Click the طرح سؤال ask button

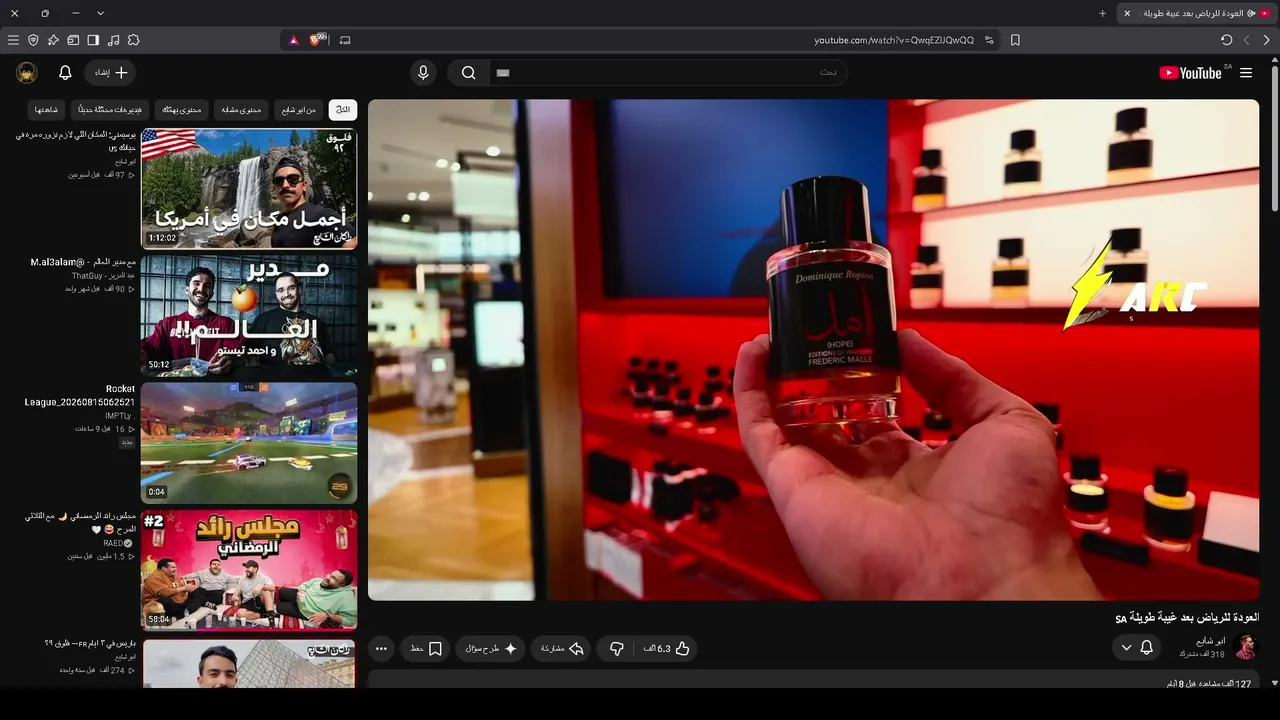point(491,648)
